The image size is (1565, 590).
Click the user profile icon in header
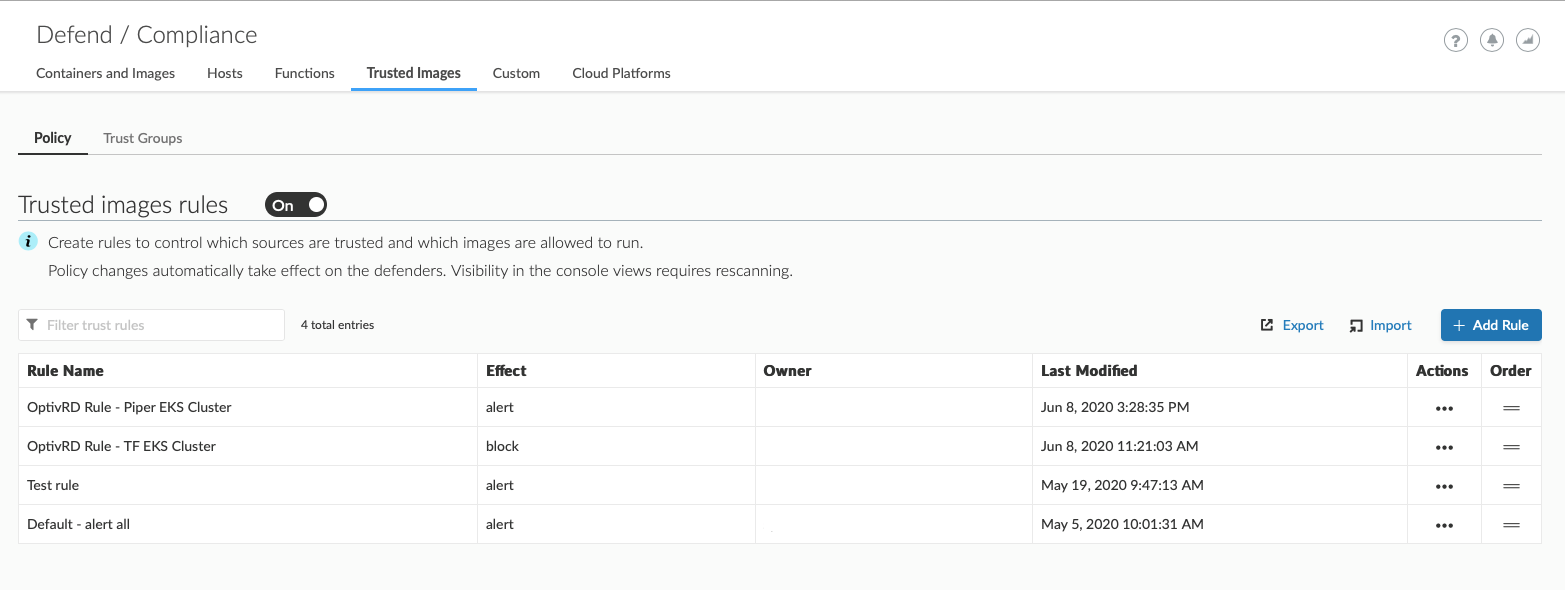click(1527, 40)
